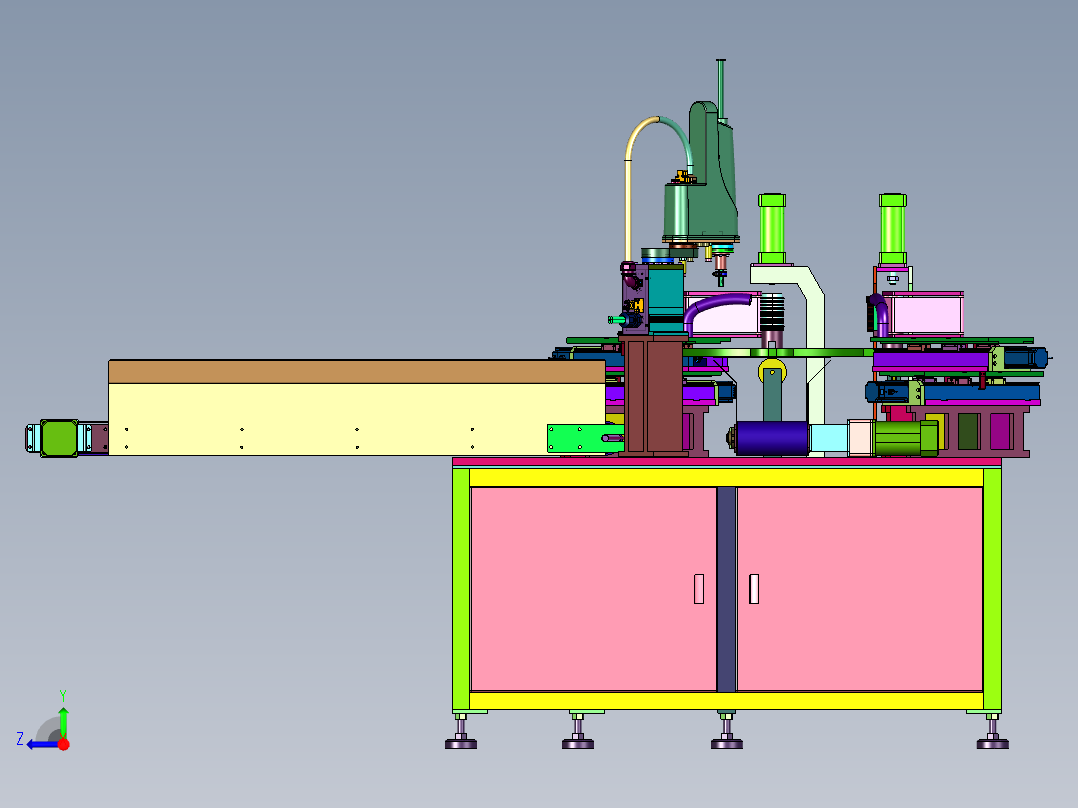Pick the handle on the left cabinet door

[x=699, y=589]
